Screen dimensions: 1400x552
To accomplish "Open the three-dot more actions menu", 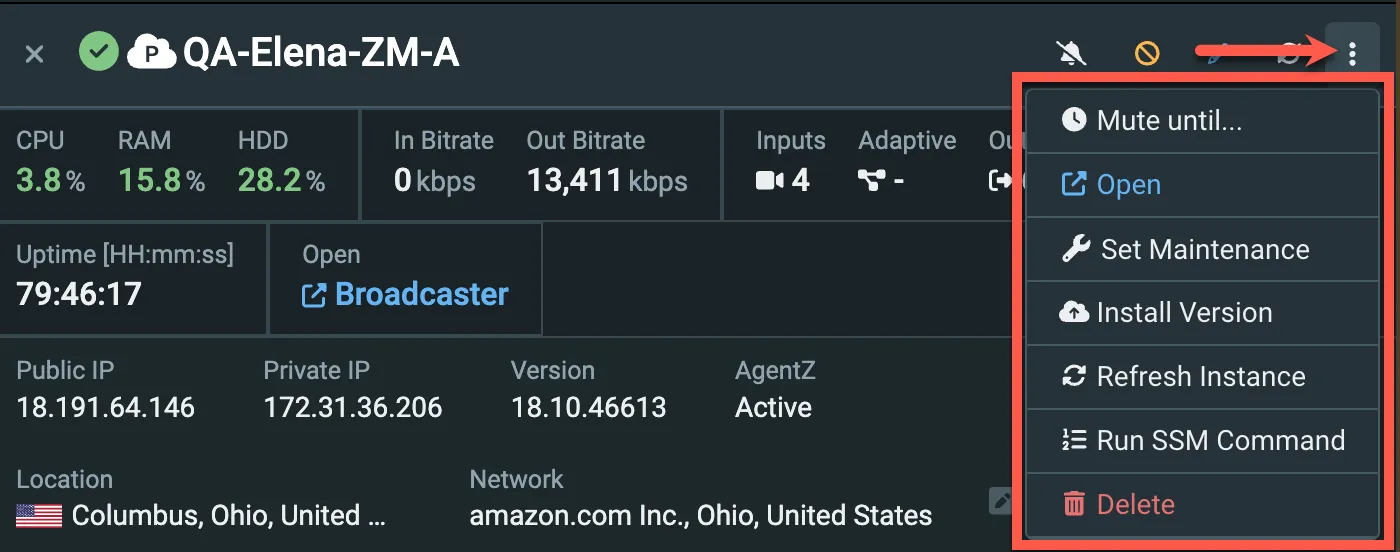I will (1352, 53).
